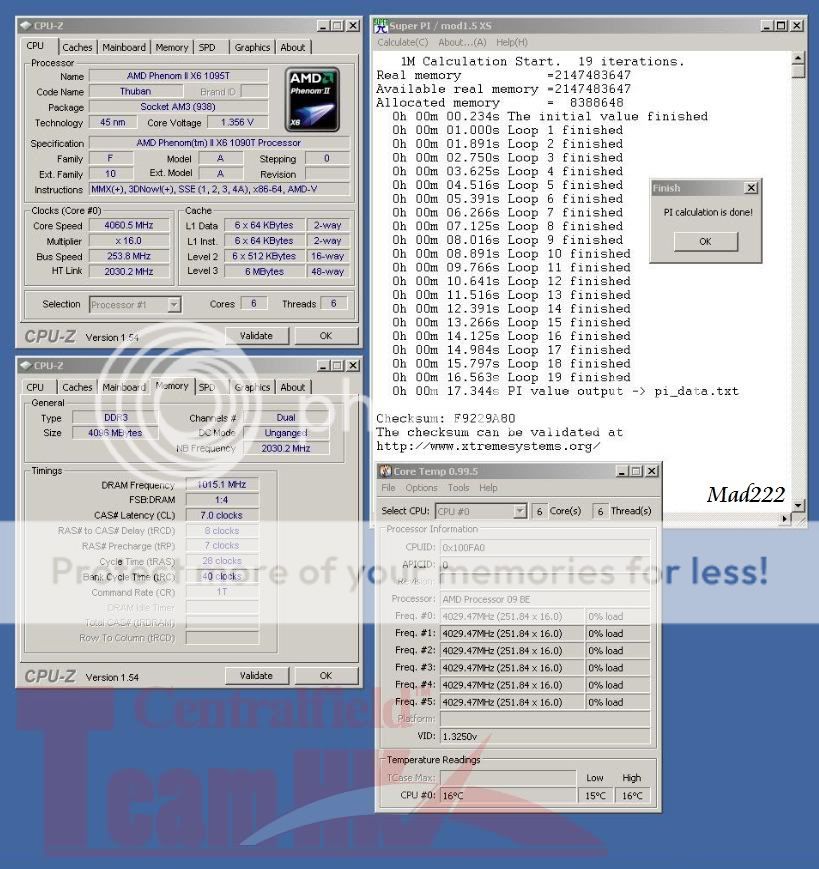Open the Tools menu in Core Temp
Viewport: 819px width, 869px height.
click(x=458, y=488)
